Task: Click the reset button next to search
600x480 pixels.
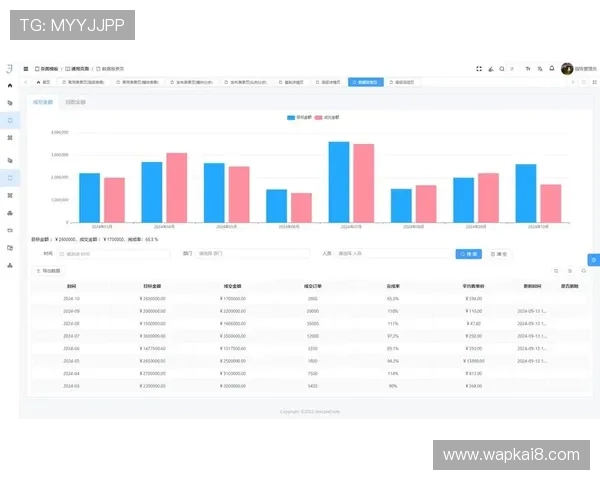Action: (x=498, y=254)
